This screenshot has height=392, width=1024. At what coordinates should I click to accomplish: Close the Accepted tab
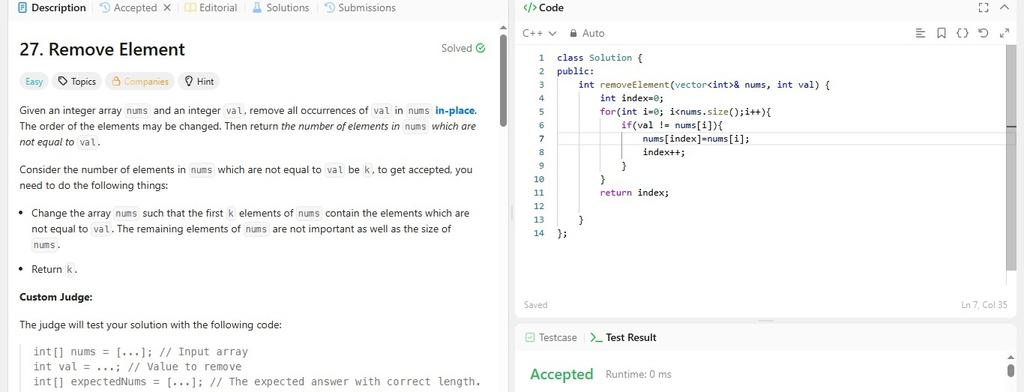(167, 8)
